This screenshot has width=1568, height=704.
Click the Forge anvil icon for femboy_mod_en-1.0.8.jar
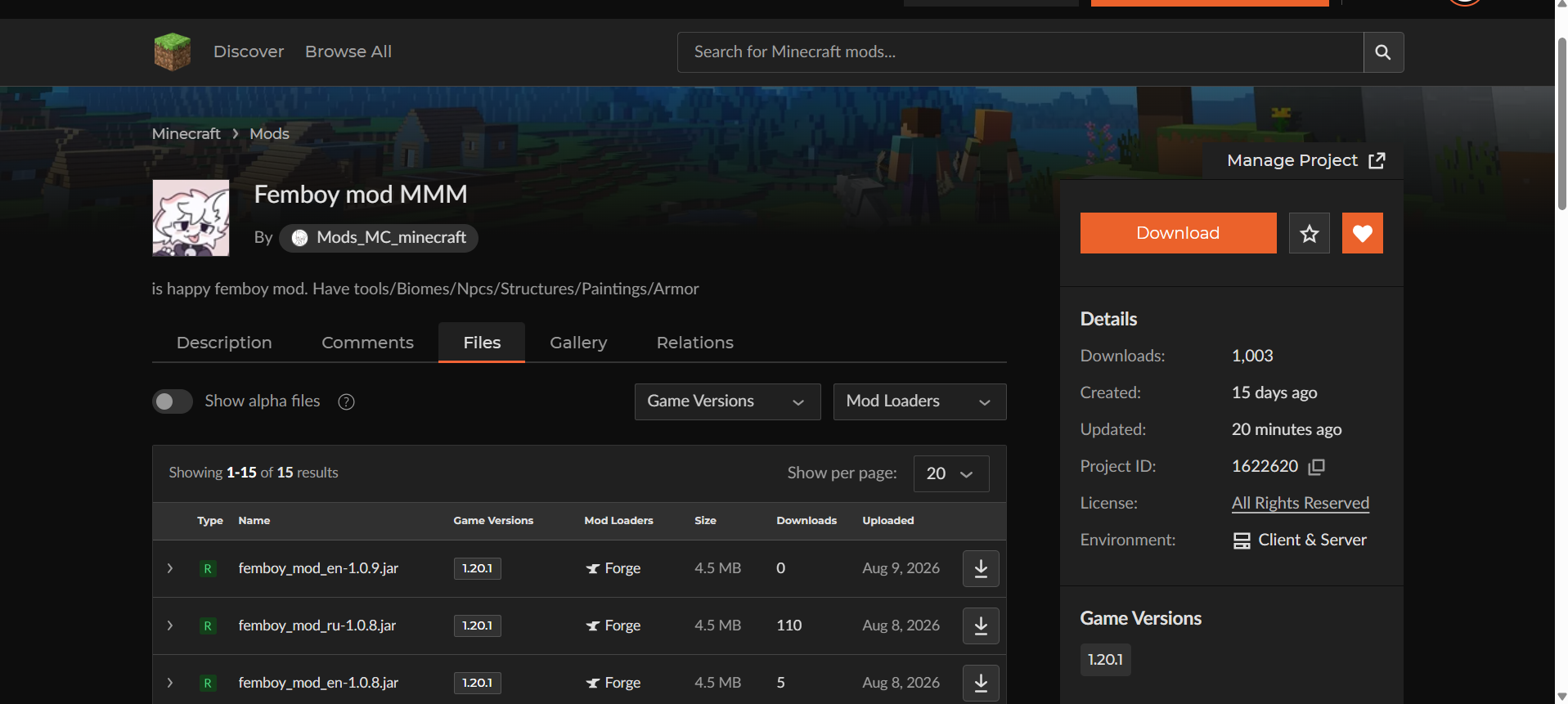[593, 684]
